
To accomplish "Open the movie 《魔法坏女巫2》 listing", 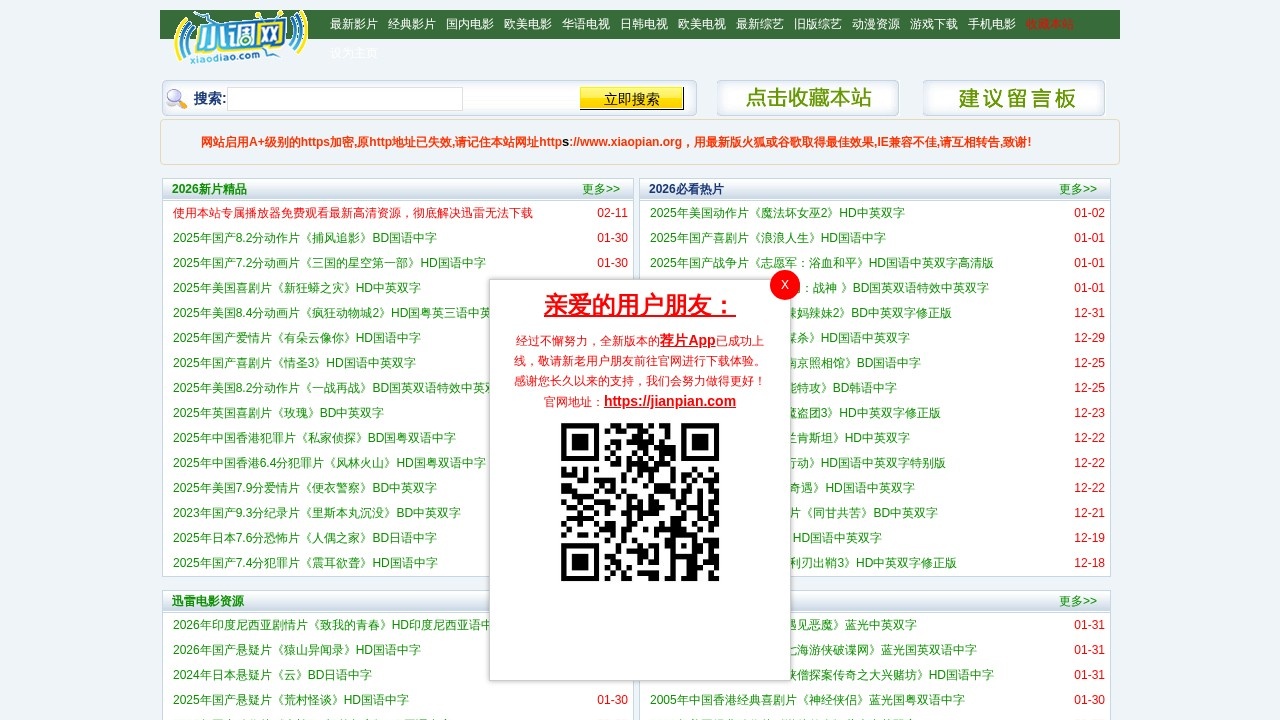I will pos(777,212).
